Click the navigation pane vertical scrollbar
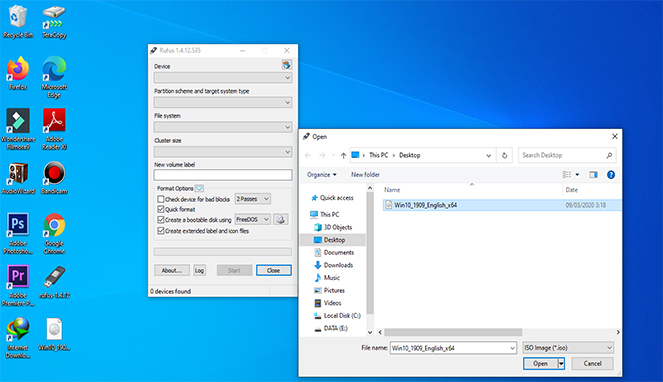 click(x=370, y=253)
